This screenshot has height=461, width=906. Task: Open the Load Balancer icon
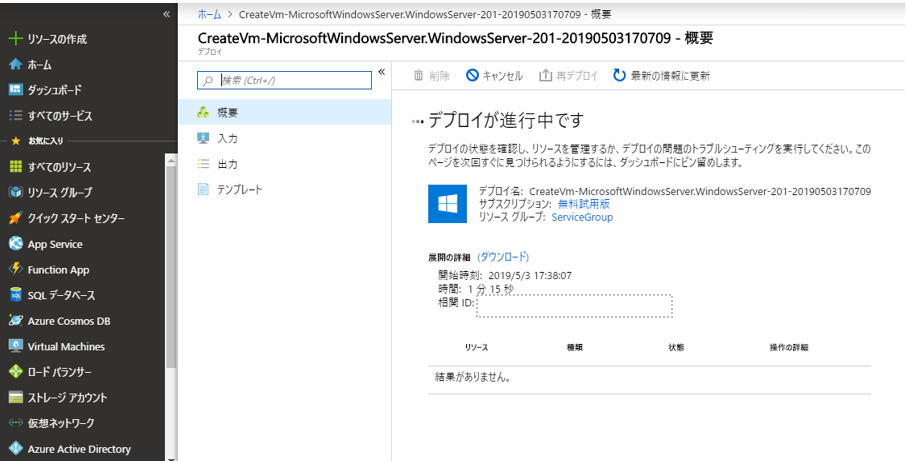point(16,372)
